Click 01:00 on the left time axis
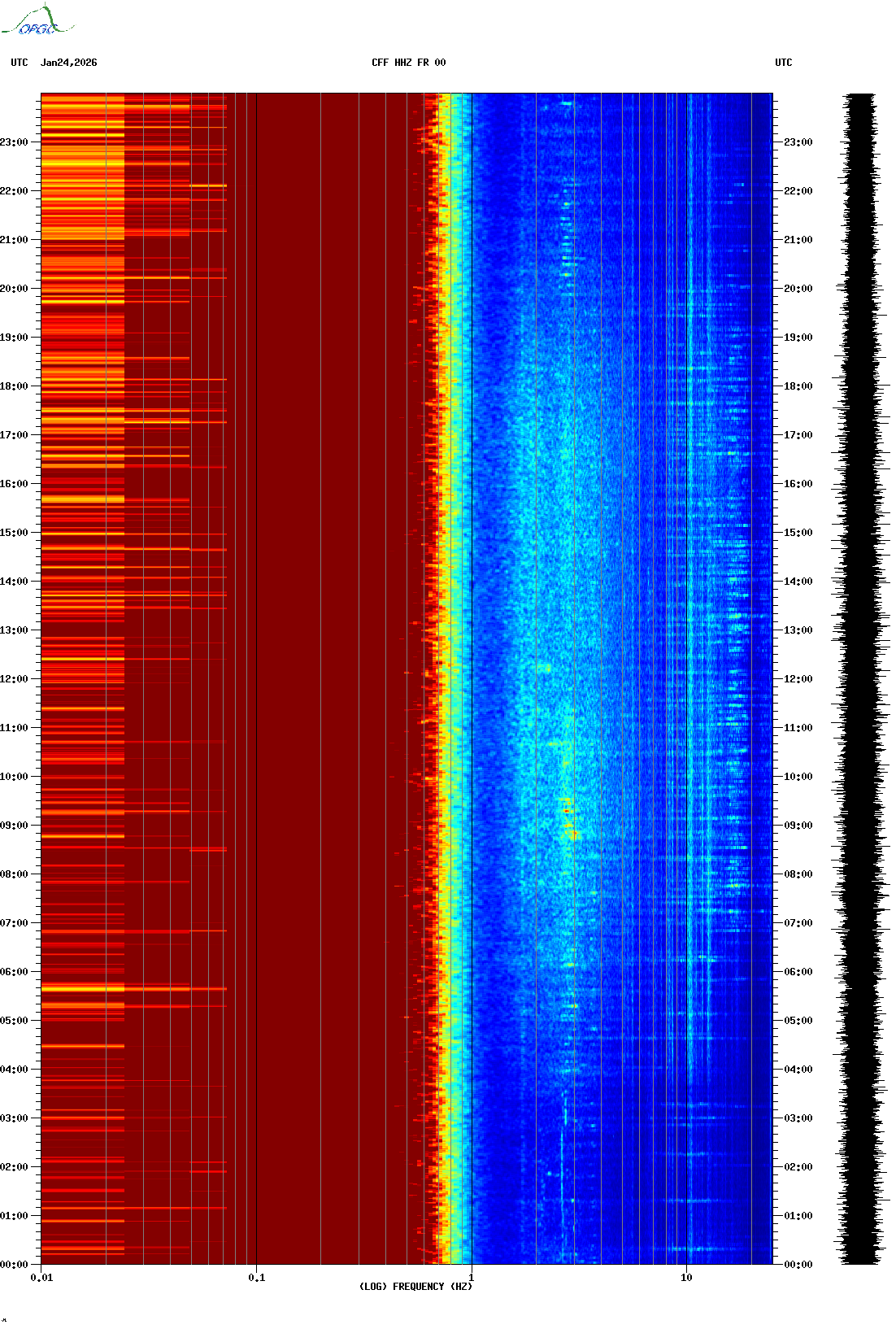Viewport: 896px width, 1329px height. pyautogui.click(x=14, y=1216)
